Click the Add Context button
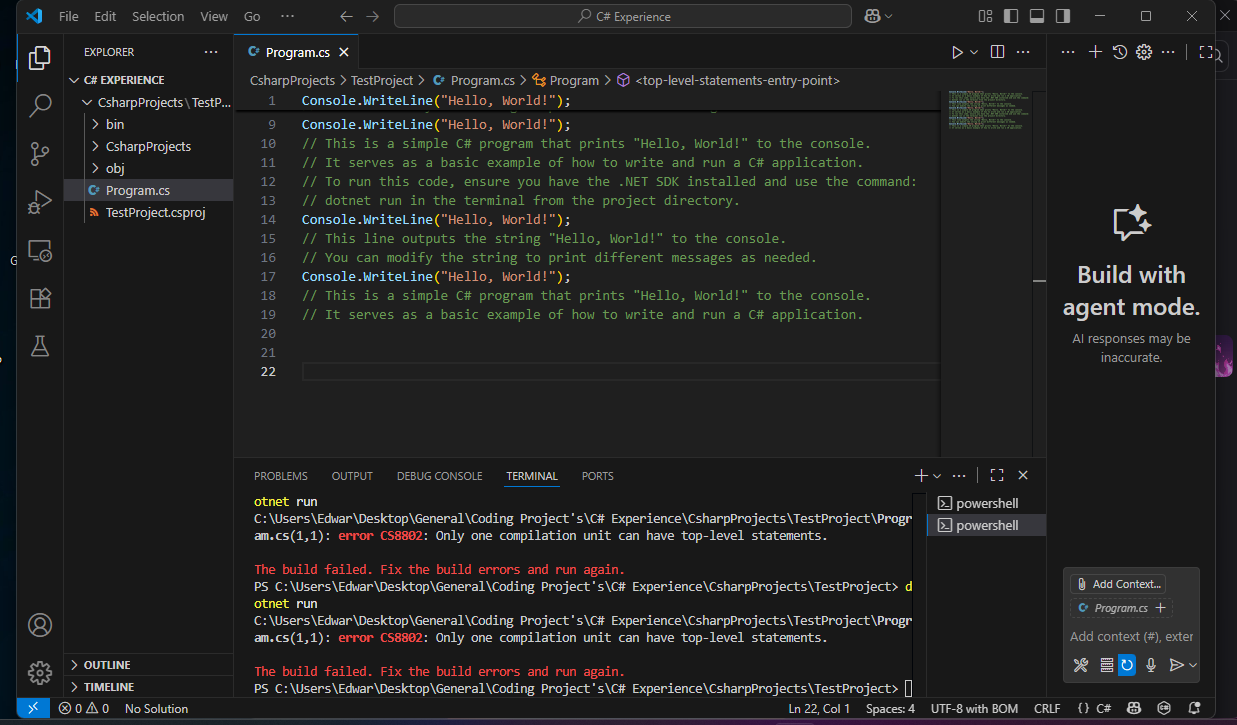The image size is (1237, 725). click(x=1117, y=584)
